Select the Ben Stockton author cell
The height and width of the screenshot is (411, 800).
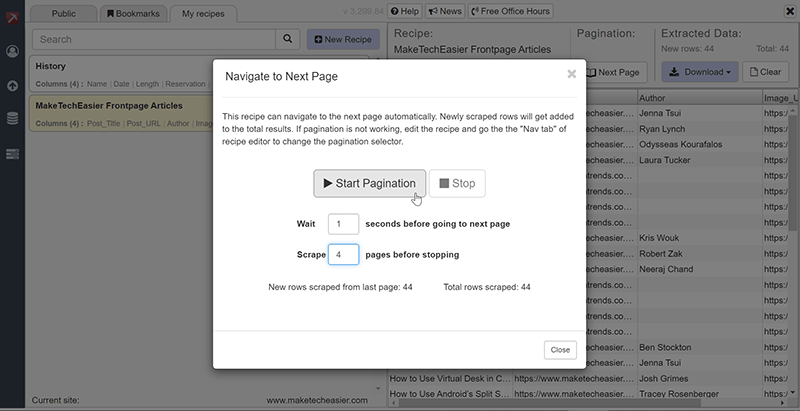pyautogui.click(x=699, y=347)
